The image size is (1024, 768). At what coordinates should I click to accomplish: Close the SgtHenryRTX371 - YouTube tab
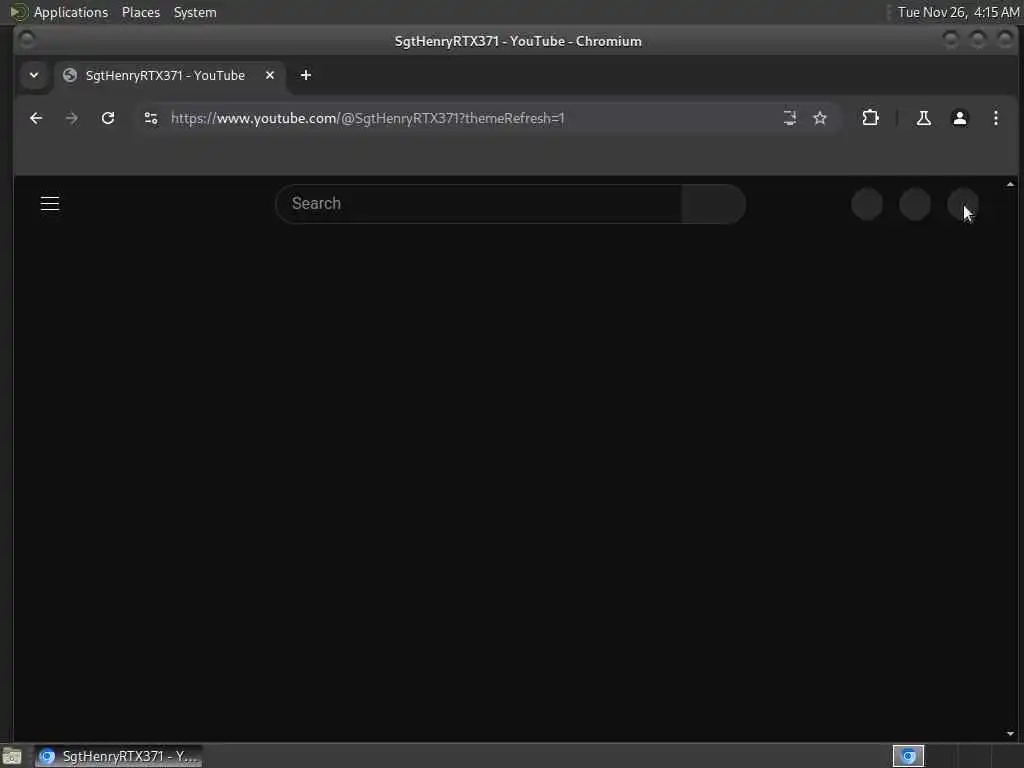pyautogui.click(x=270, y=75)
